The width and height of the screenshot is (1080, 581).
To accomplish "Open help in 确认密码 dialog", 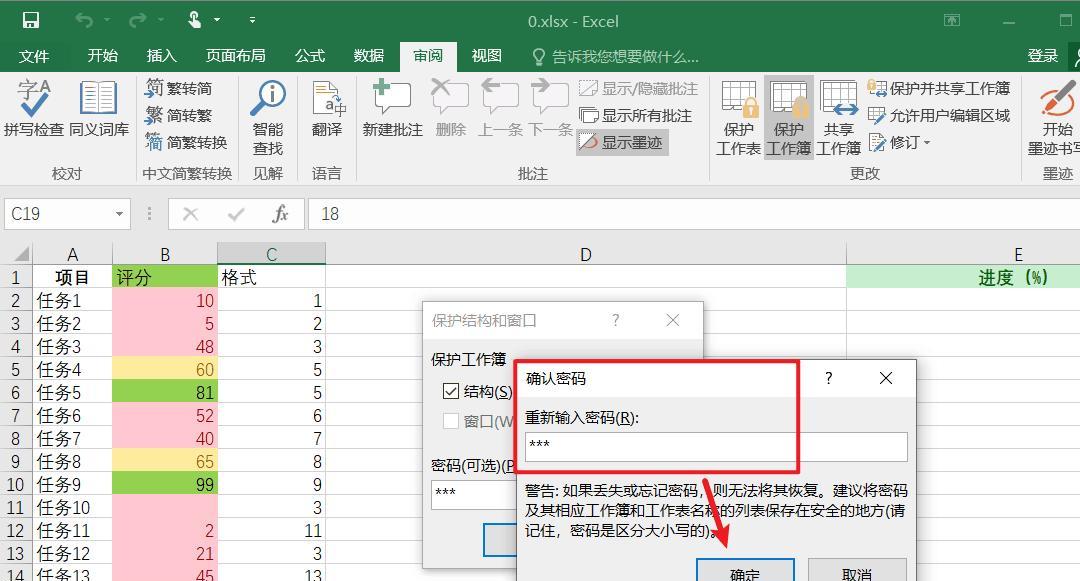I will point(829,378).
